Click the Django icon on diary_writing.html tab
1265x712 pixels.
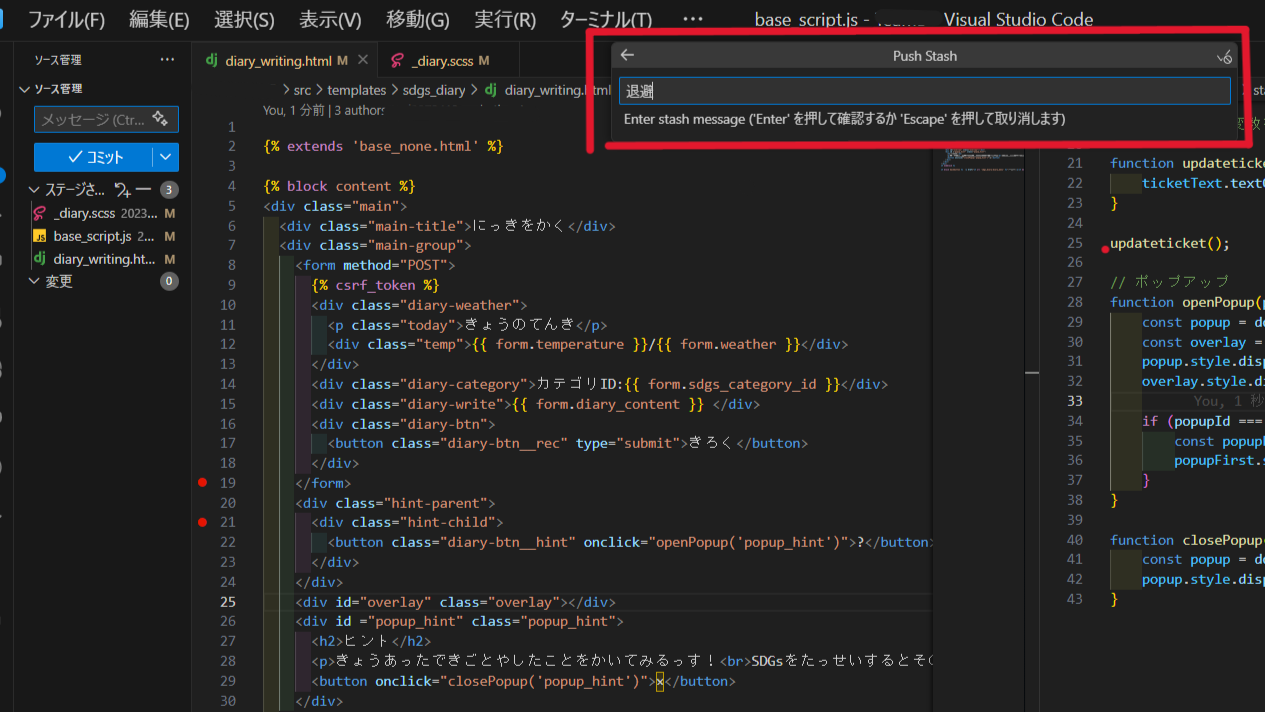coord(211,59)
